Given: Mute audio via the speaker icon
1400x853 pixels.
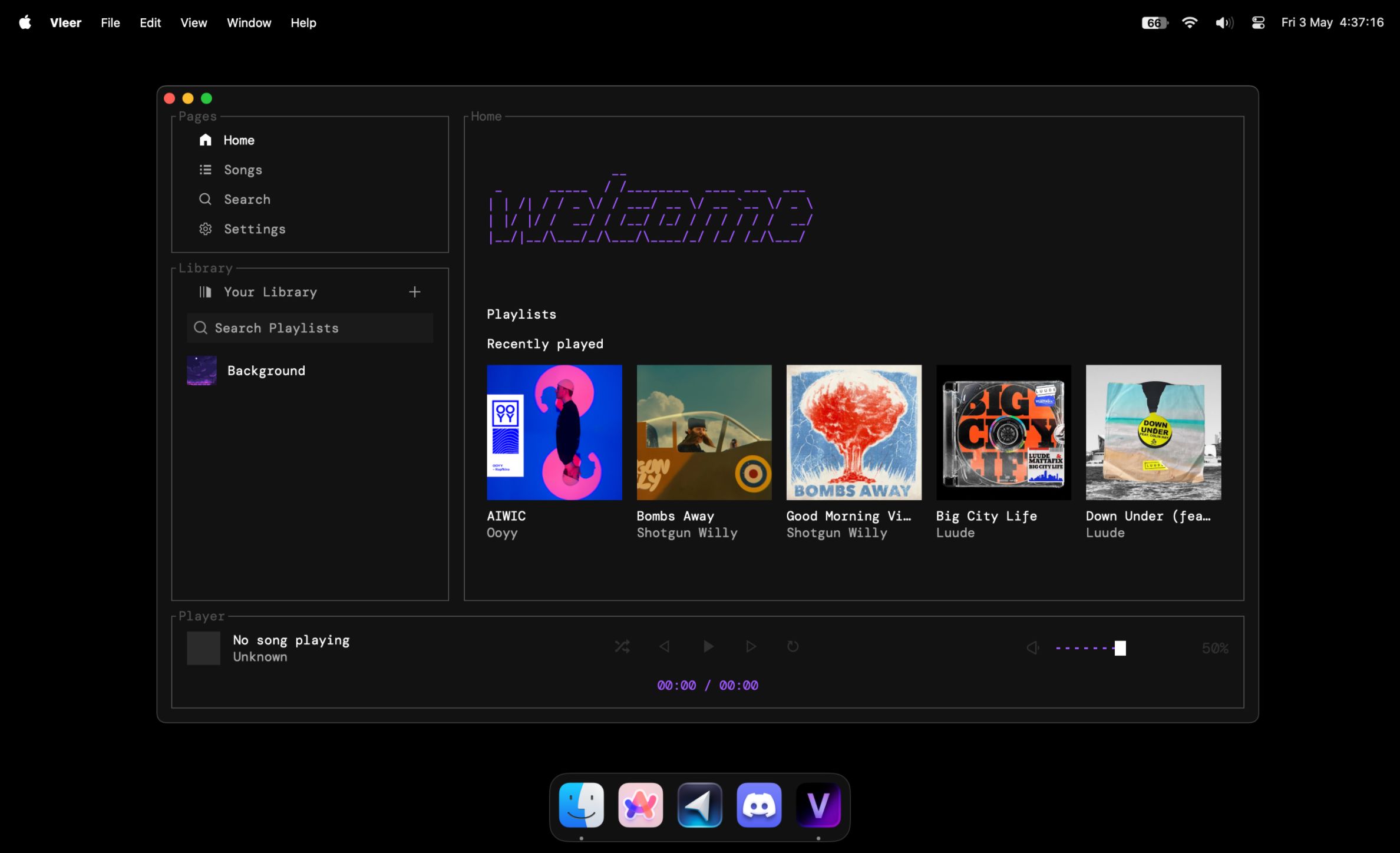Looking at the screenshot, I should click(x=1031, y=647).
